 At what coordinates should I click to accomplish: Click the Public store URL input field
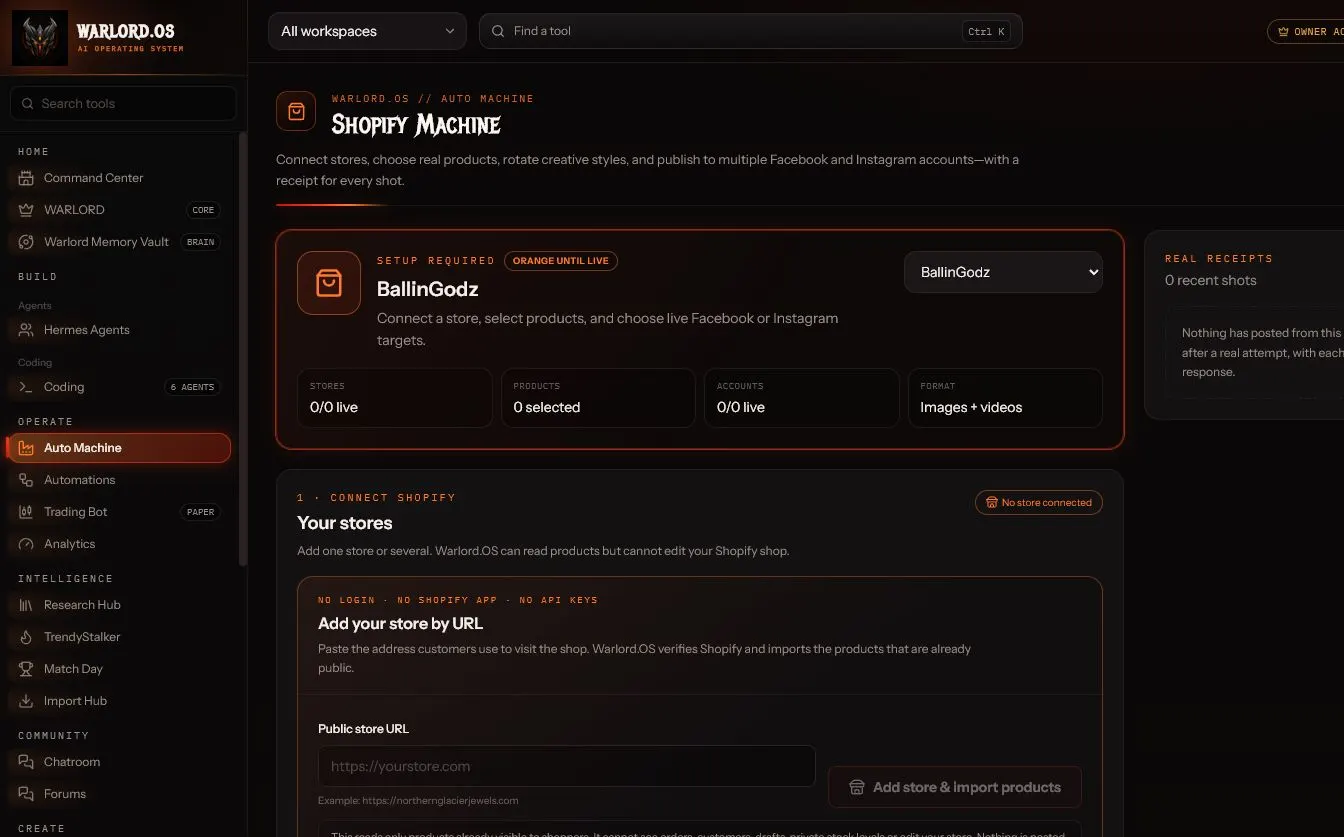point(567,766)
